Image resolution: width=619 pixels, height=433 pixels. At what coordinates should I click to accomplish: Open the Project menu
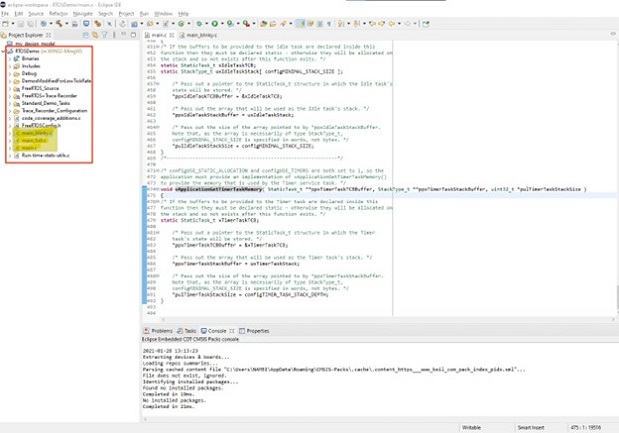point(126,13)
